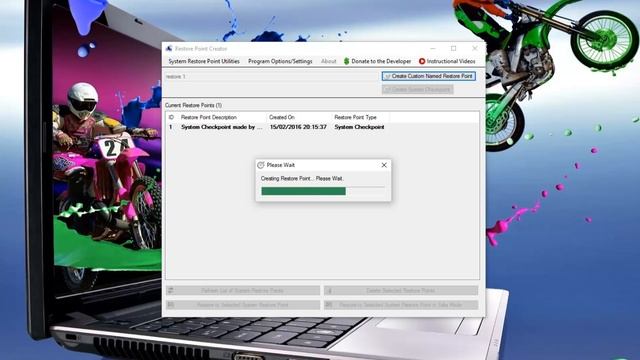Click refresh icon on Refresh List button
This screenshot has width=640, height=360.
click(x=171, y=290)
